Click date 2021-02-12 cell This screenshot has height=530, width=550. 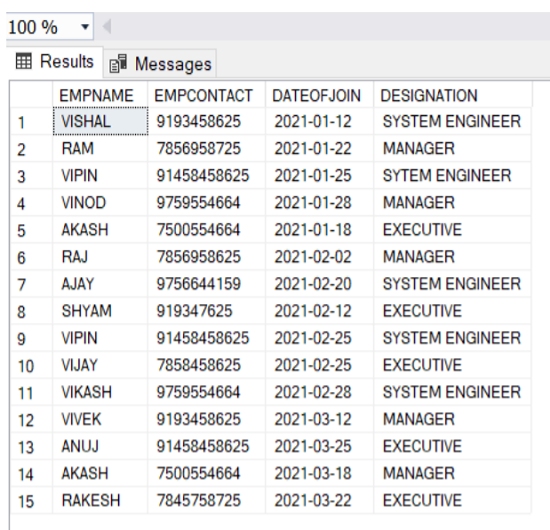(x=320, y=311)
